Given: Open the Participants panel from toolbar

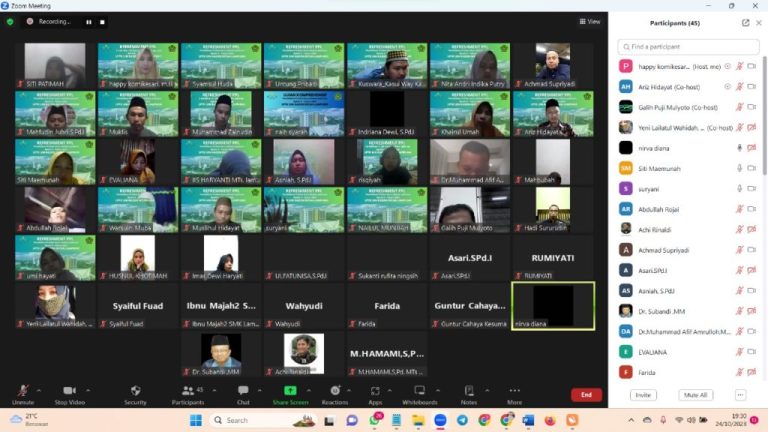Looking at the screenshot, I should pos(188,395).
